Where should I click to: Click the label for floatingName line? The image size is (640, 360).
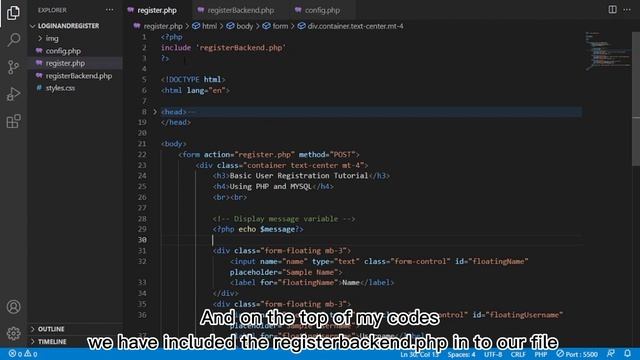[x=312, y=282]
